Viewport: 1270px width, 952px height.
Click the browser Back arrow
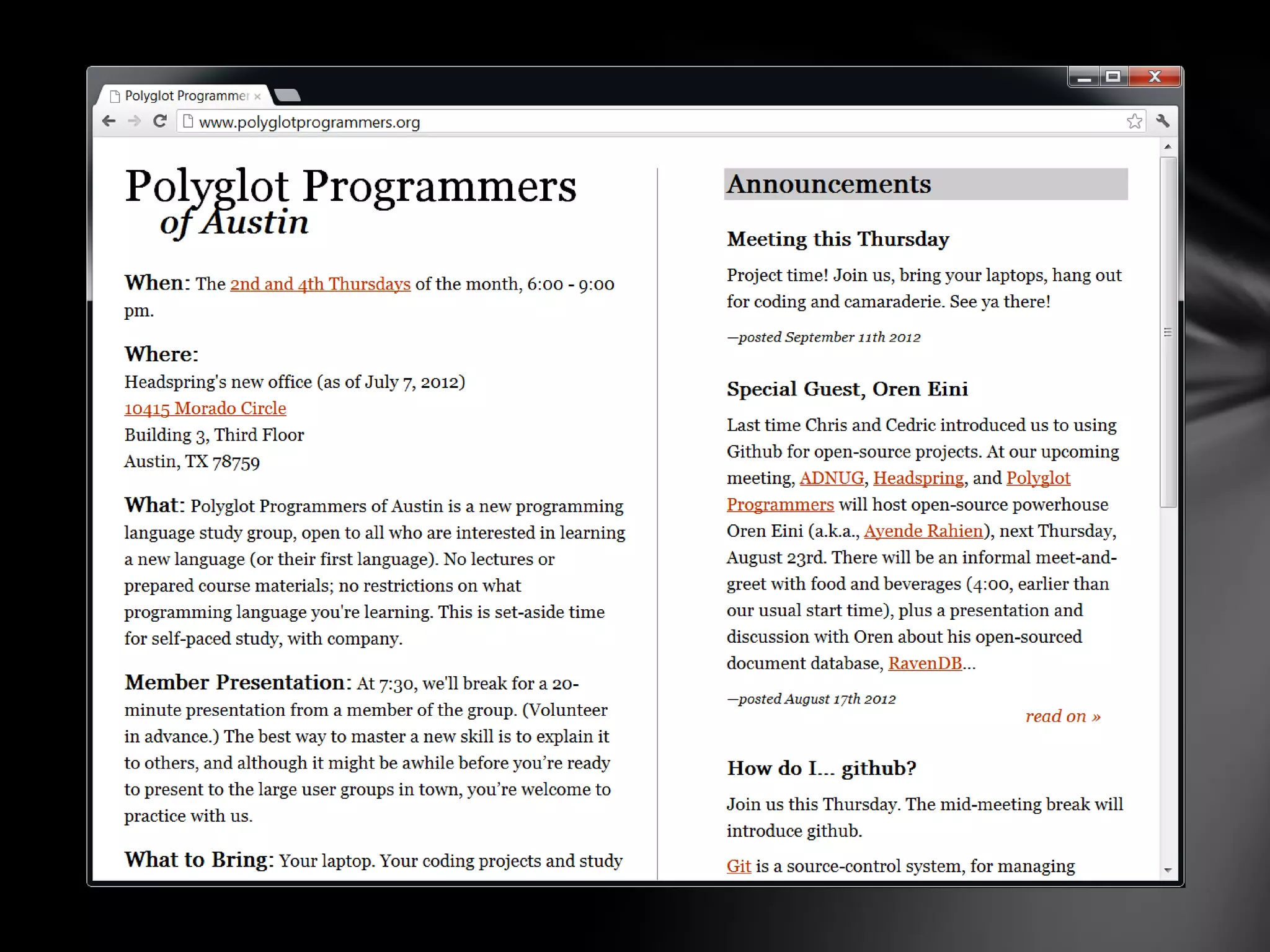point(109,121)
